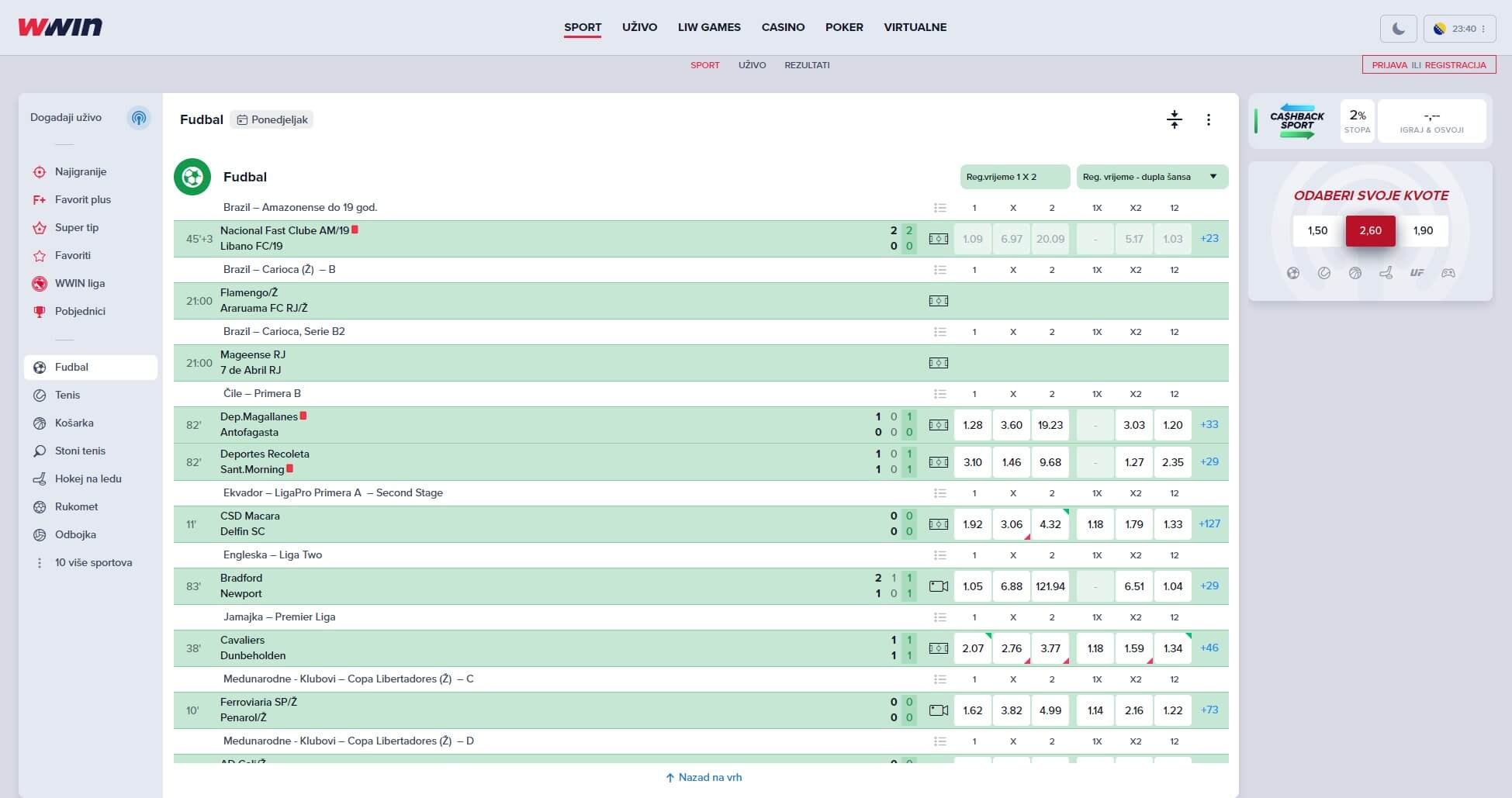Open list icon for Engleska Liga Two
The height and width of the screenshot is (798, 1512).
point(939,555)
